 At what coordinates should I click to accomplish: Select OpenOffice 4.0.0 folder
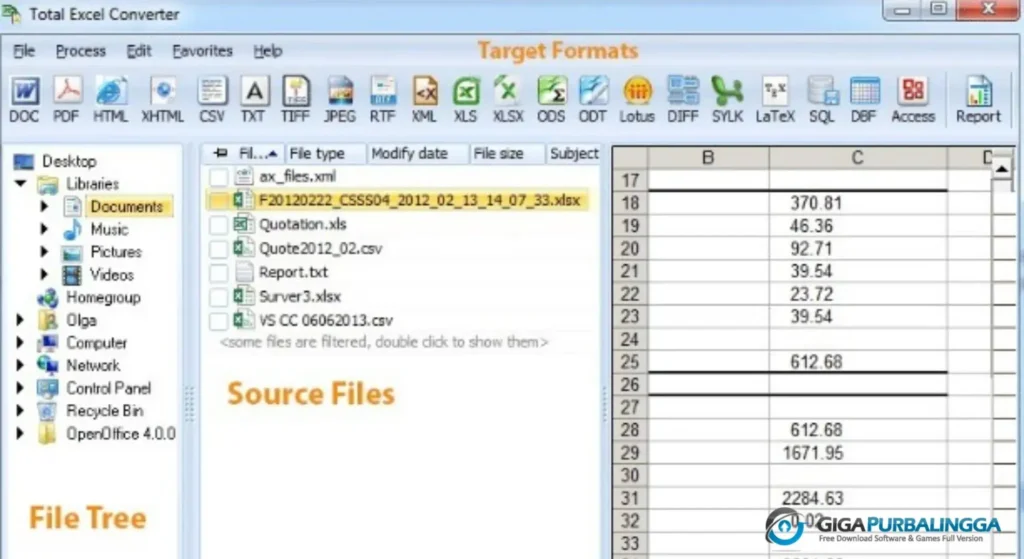(121, 434)
